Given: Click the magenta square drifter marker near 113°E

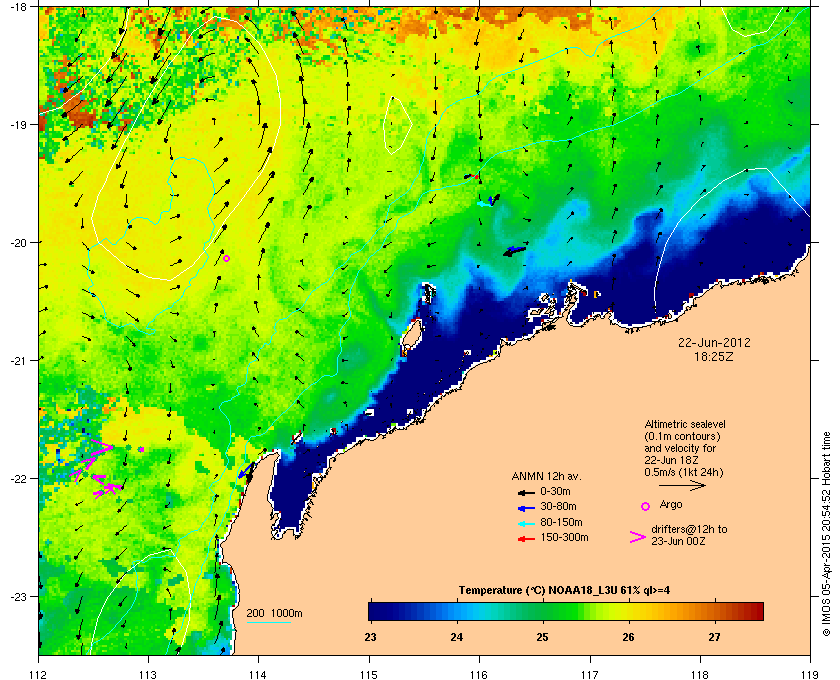Looking at the screenshot, I should point(141,450).
